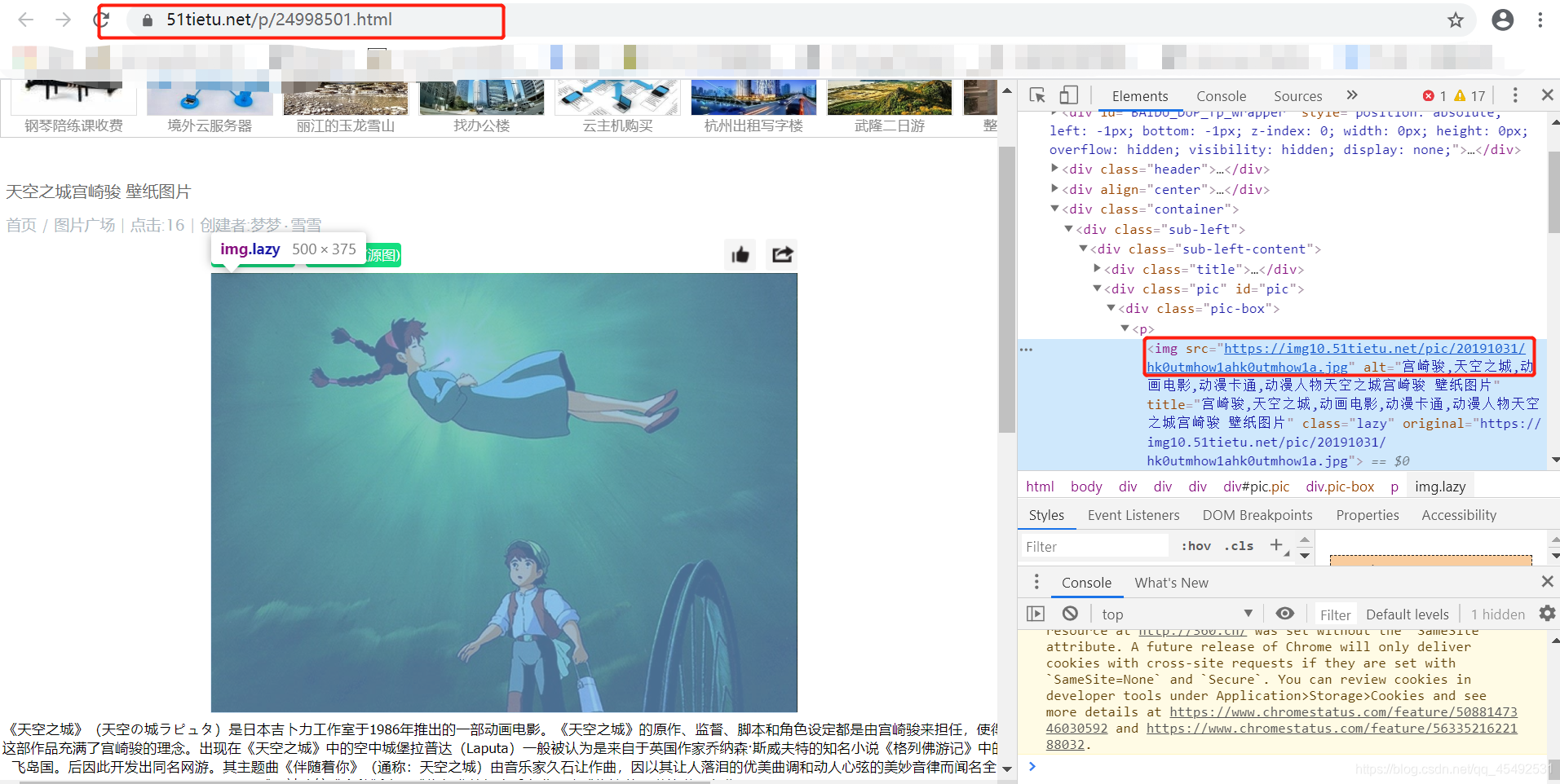Collapse the div class="sub-left" node
Image resolution: width=1560 pixels, height=784 pixels.
pos(1068,229)
